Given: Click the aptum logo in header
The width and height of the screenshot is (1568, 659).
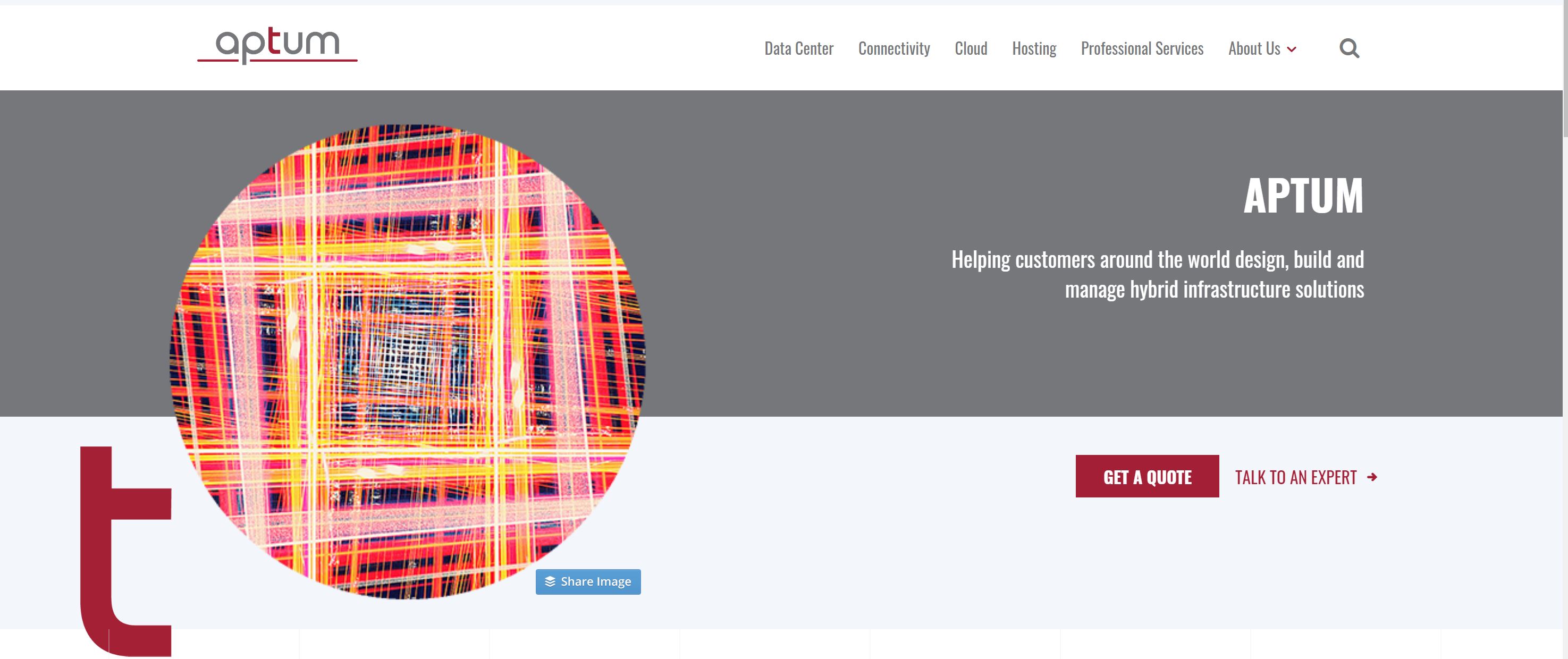Looking at the screenshot, I should (x=277, y=46).
